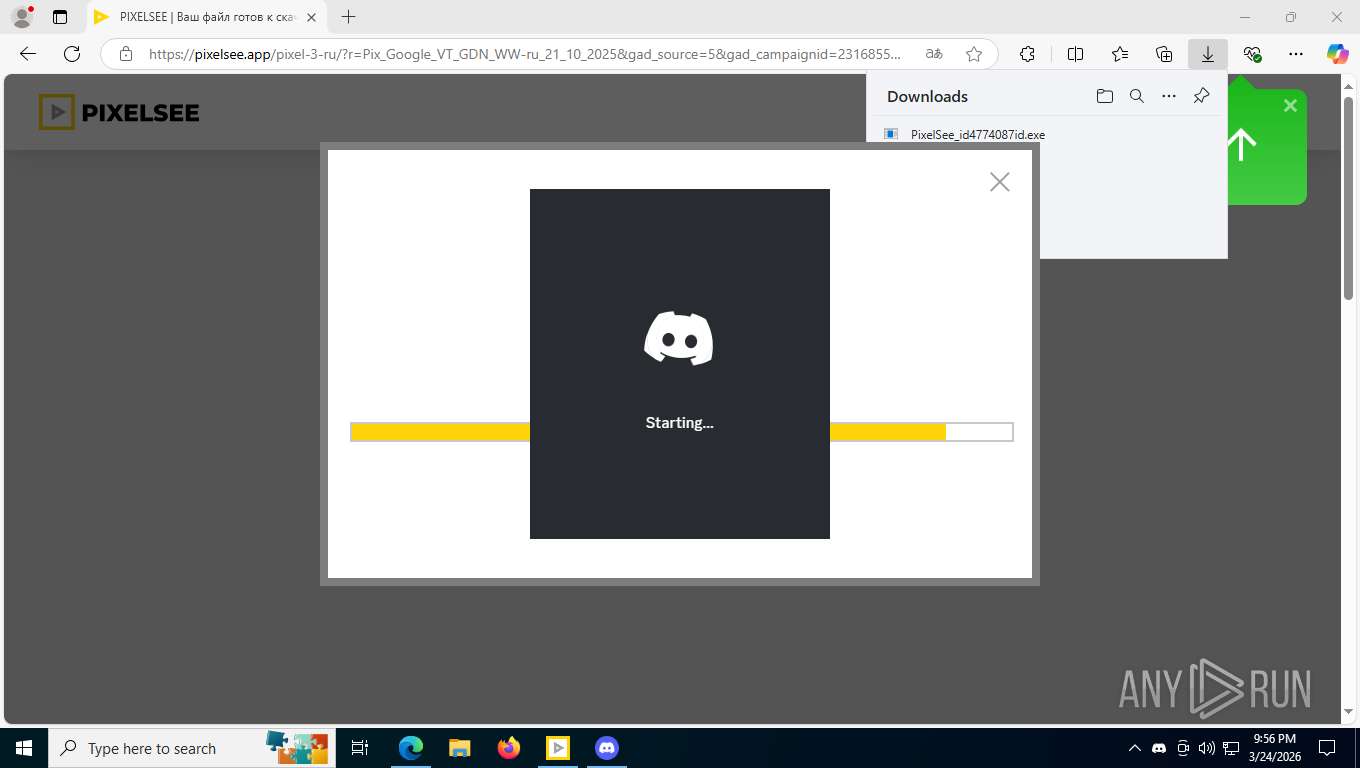Image resolution: width=1360 pixels, height=768 pixels.
Task: Open the clock and date flyout
Action: (1274, 748)
